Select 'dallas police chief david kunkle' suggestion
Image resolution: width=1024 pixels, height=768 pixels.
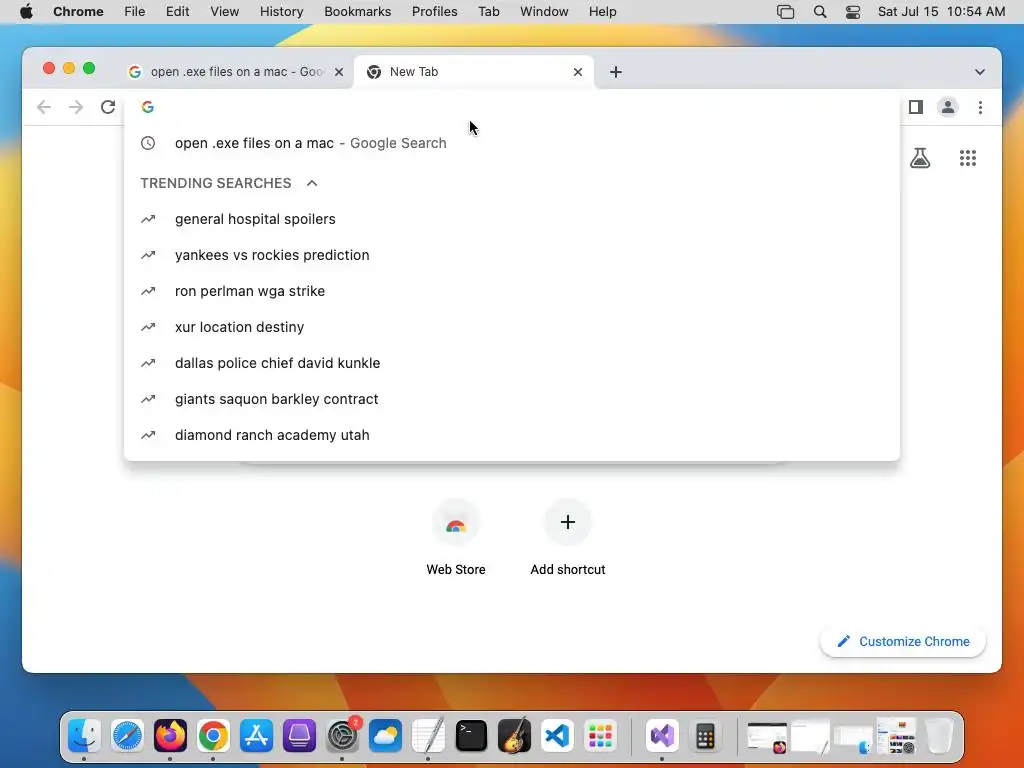pyautogui.click(x=512, y=362)
